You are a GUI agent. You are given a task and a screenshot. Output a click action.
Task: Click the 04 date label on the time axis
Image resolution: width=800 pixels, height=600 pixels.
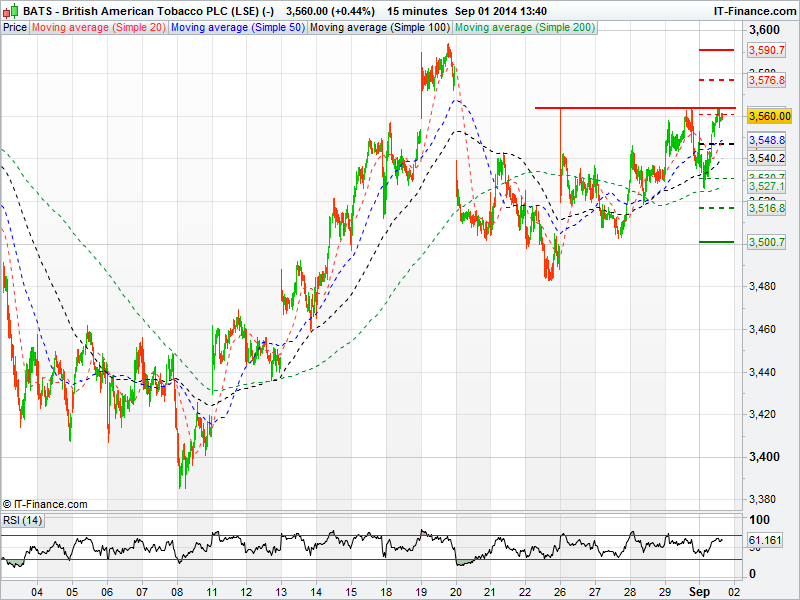point(37,592)
